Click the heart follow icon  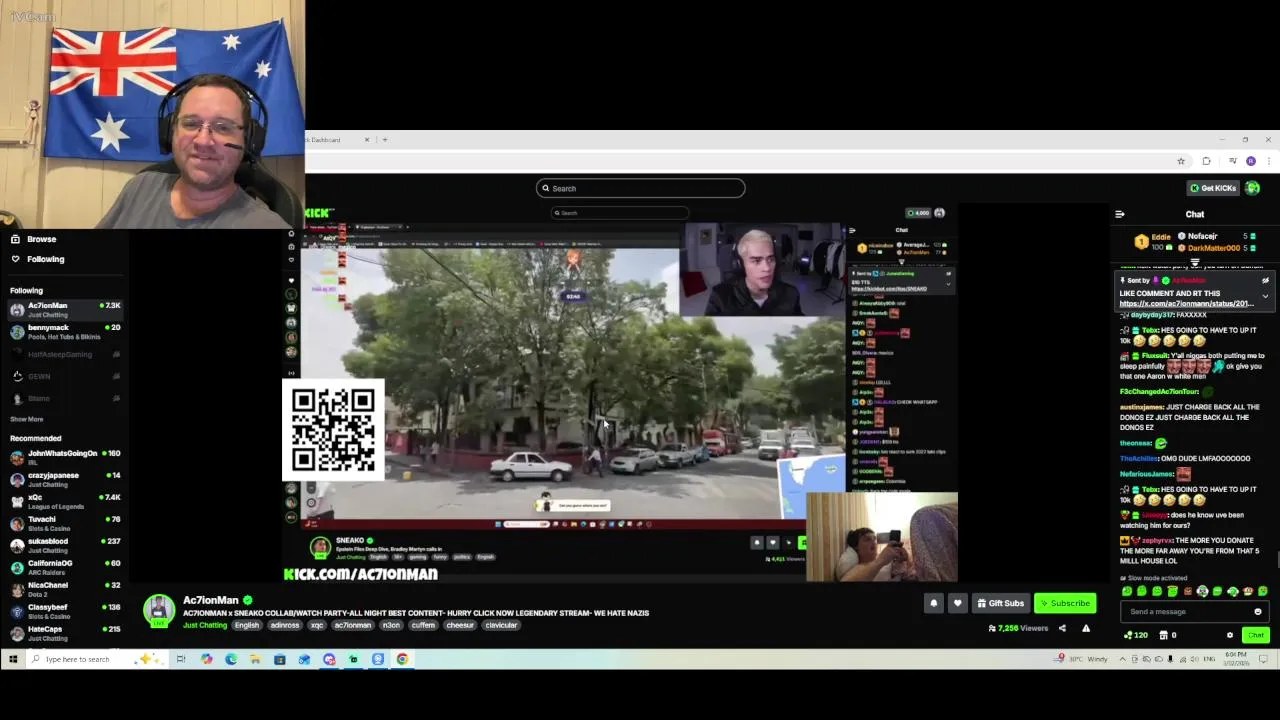pyautogui.click(x=957, y=603)
